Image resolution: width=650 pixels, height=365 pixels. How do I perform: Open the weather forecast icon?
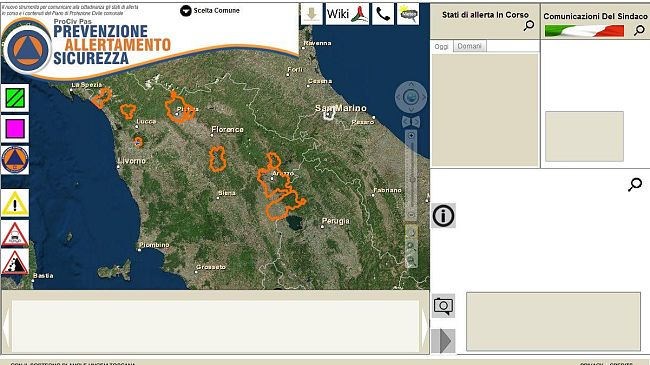pyautogui.click(x=408, y=15)
